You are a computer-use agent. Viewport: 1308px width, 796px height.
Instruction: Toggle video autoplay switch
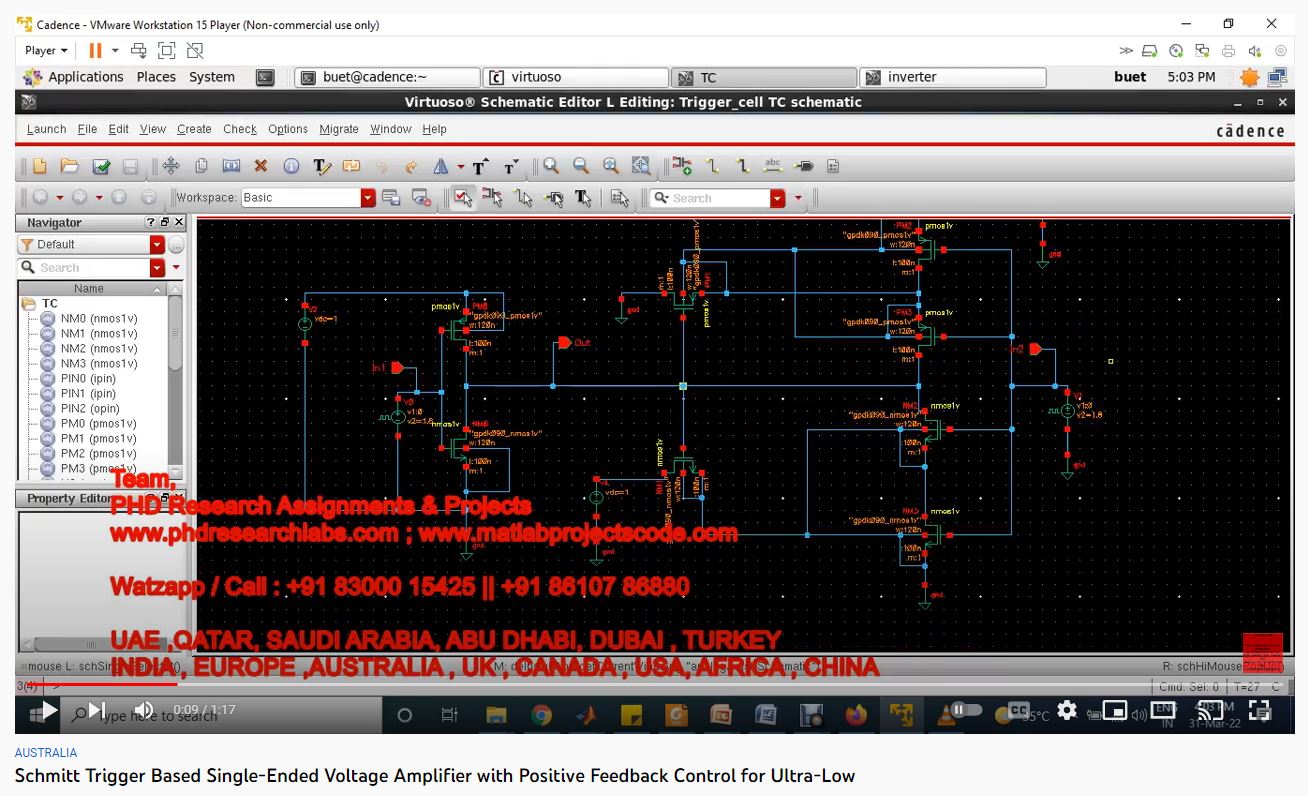click(961, 711)
